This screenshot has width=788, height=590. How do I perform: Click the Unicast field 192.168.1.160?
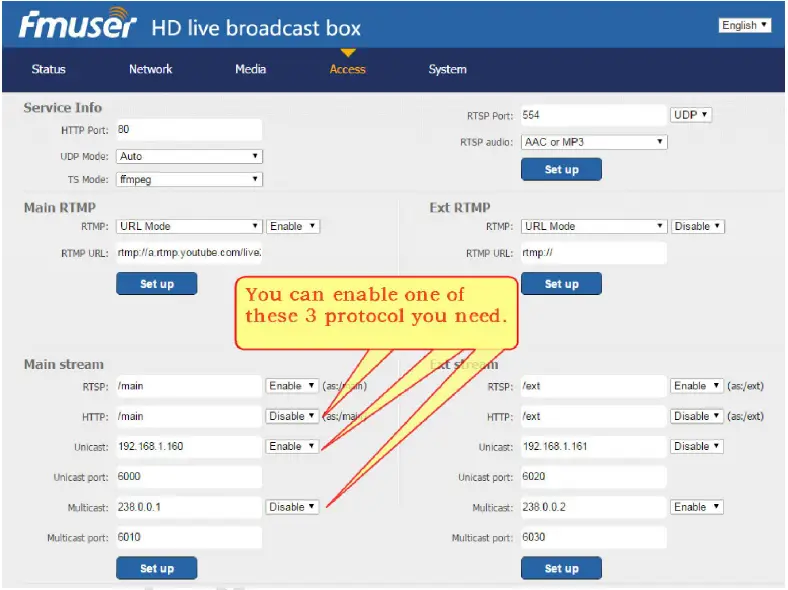click(189, 446)
